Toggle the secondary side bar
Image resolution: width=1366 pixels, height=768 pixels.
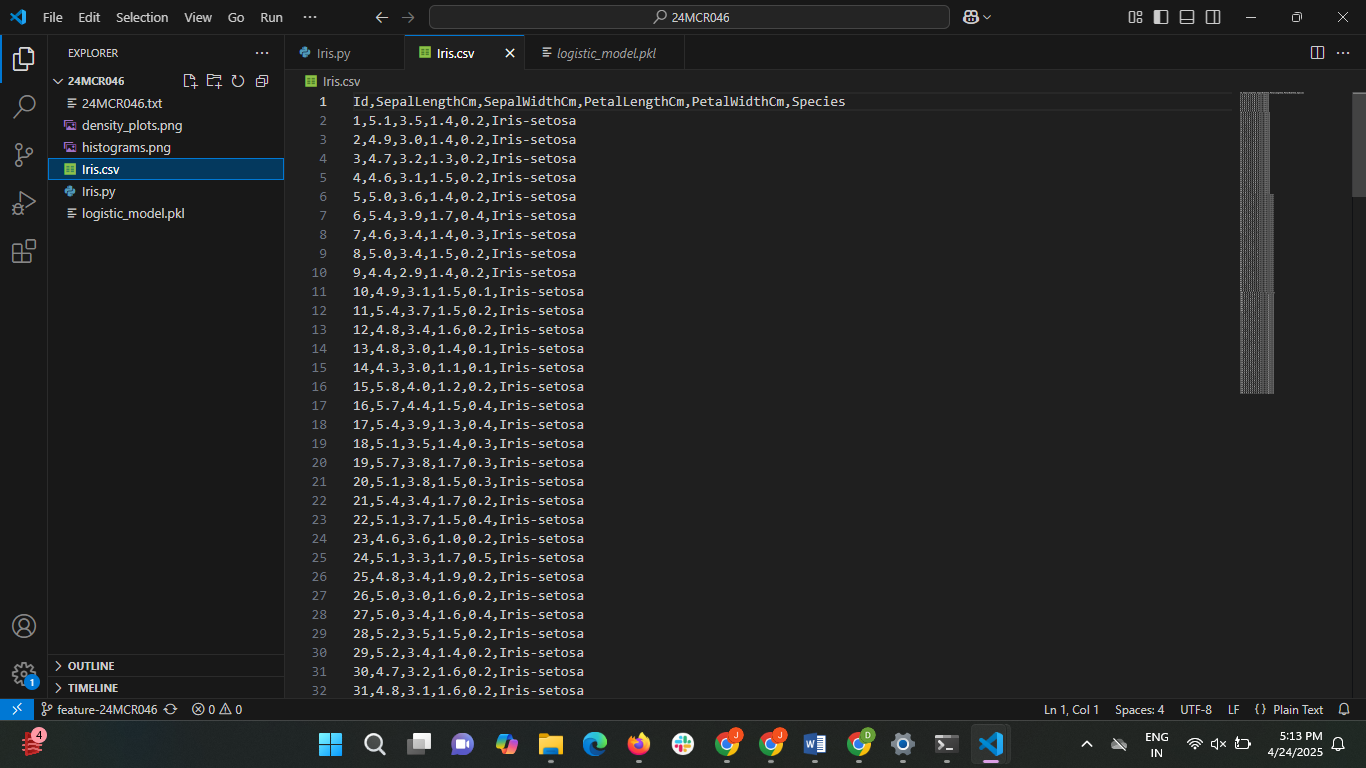(1213, 17)
